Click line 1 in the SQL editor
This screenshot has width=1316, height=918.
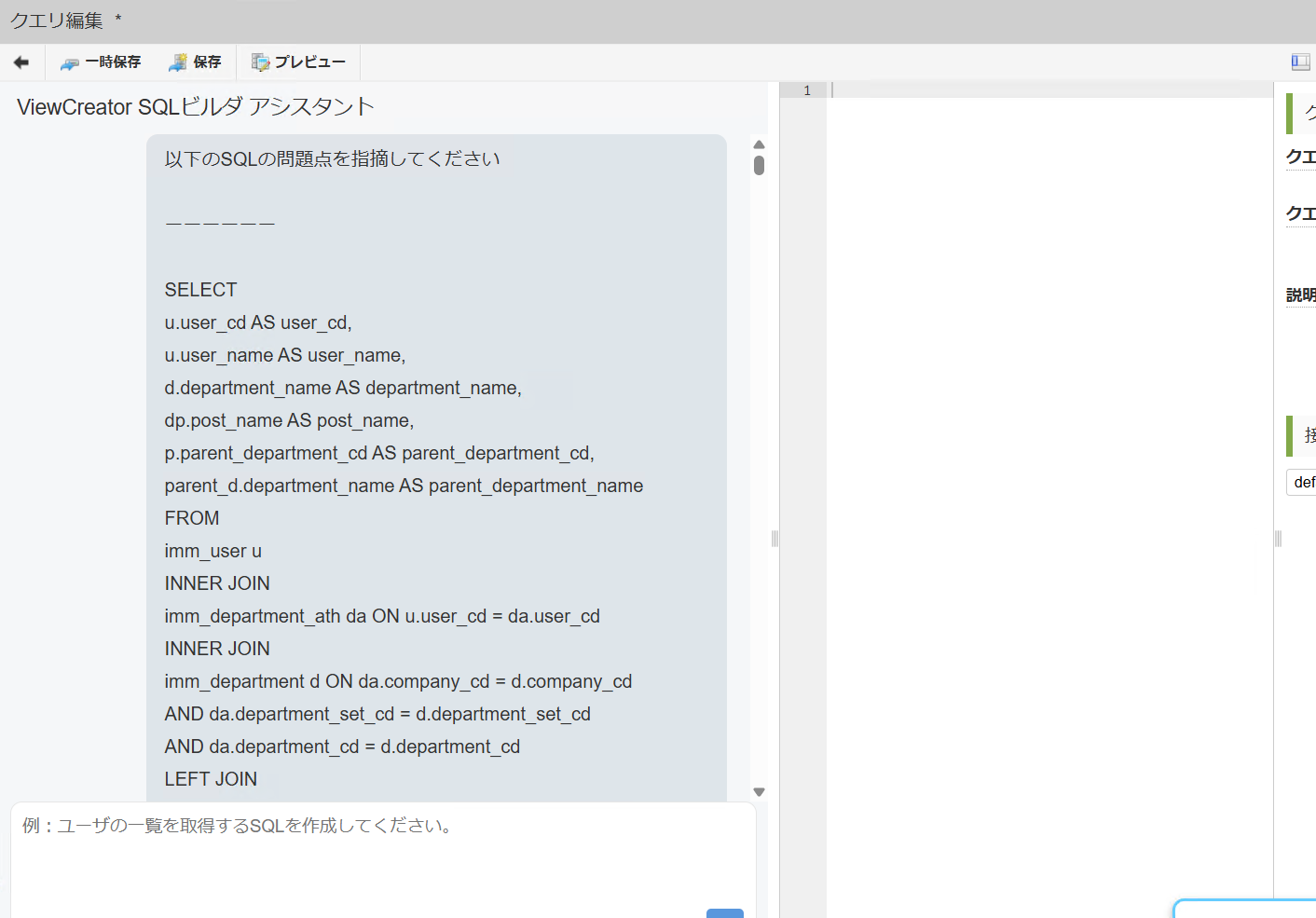tap(932, 89)
